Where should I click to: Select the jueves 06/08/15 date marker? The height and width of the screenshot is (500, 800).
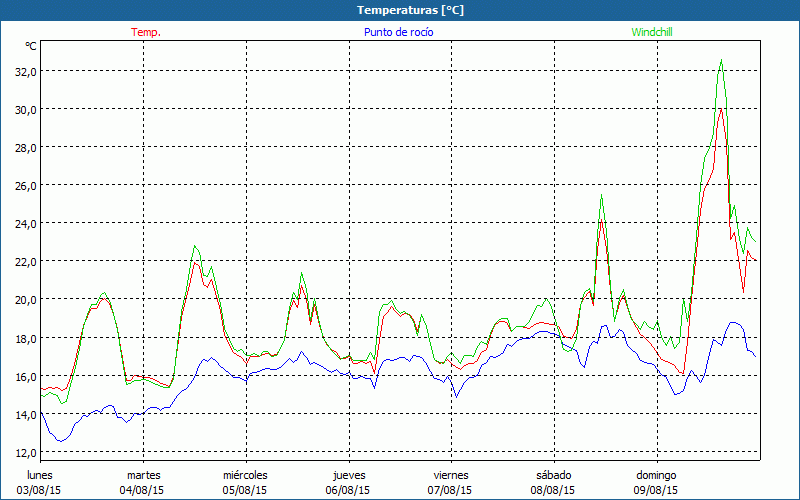348,482
